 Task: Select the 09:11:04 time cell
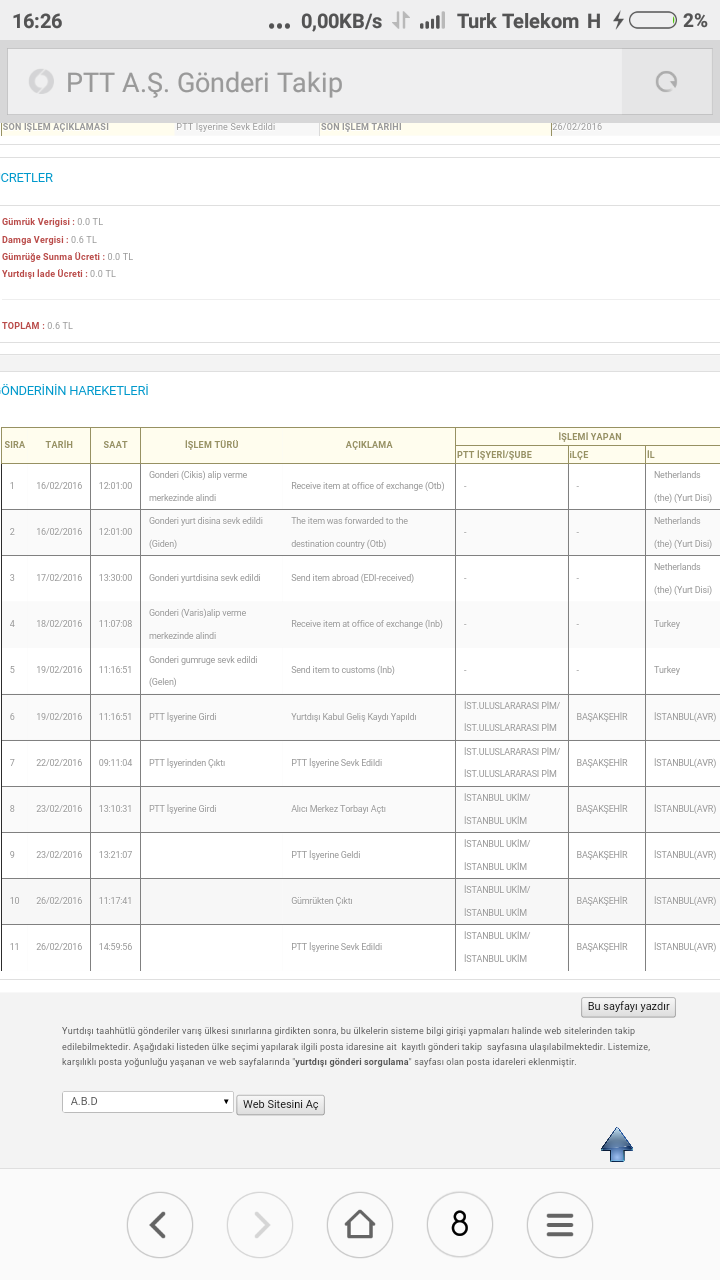pos(115,763)
